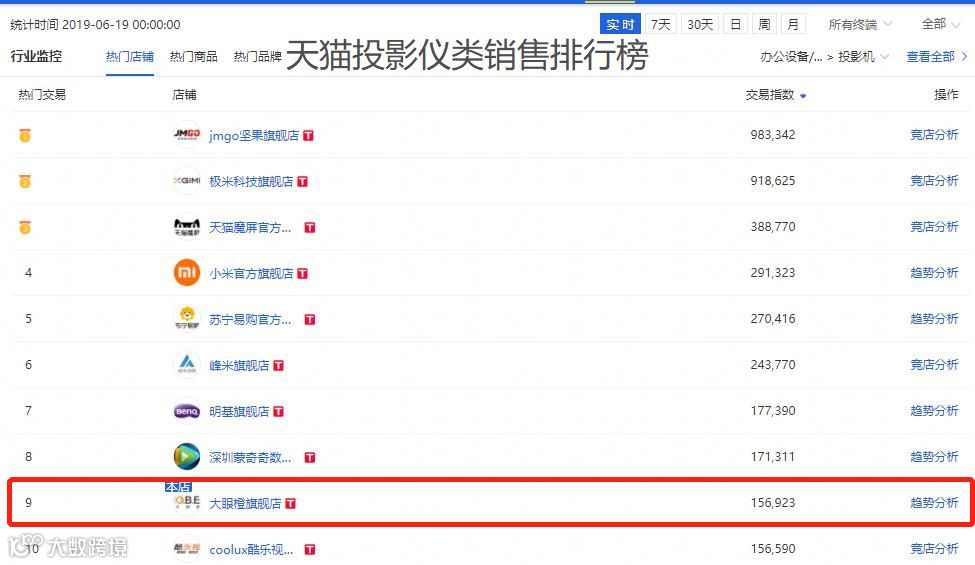Open the 全部 filter dropdown
975x565 pixels.
941,24
